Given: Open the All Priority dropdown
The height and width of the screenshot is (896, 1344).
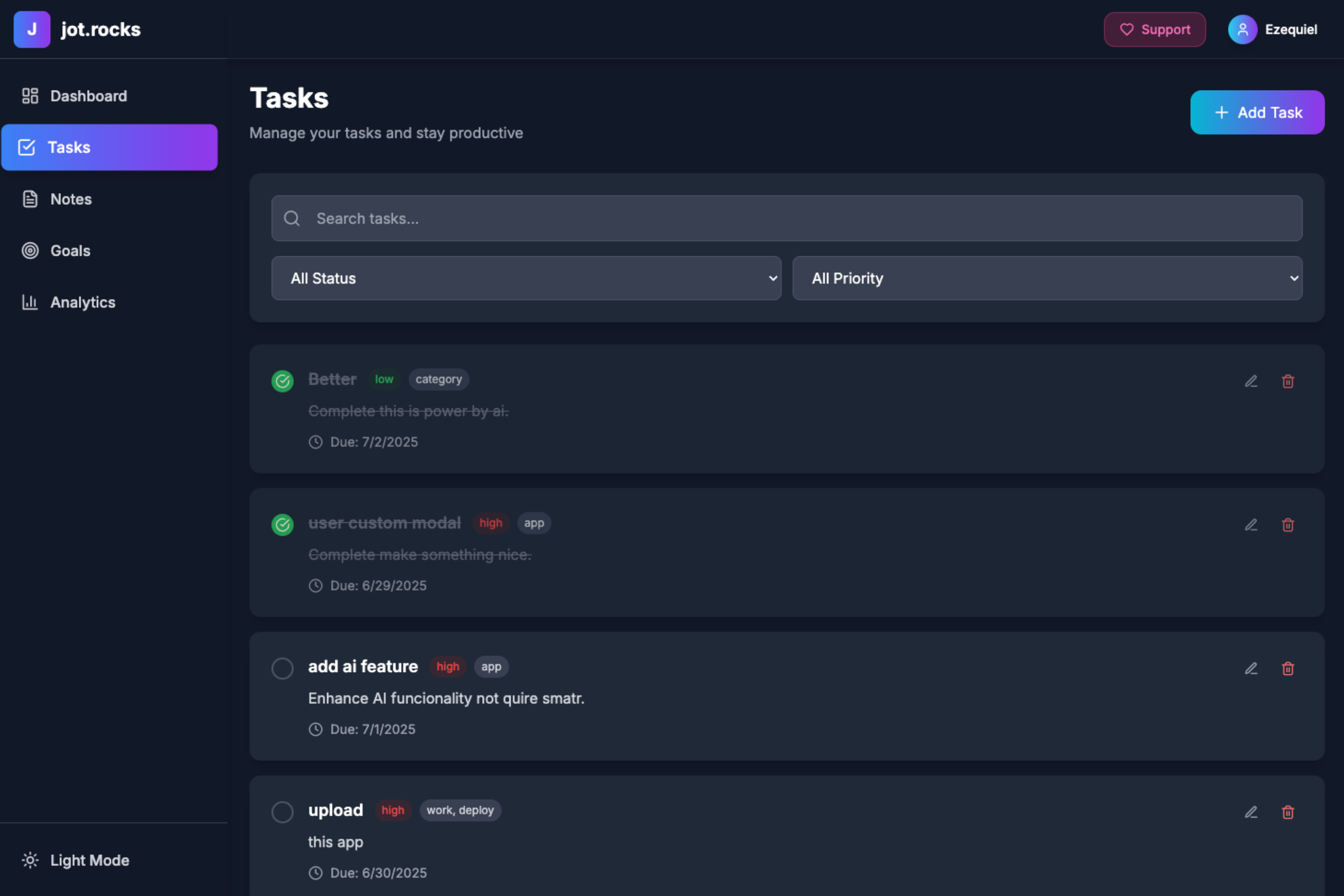Looking at the screenshot, I should point(1047,278).
